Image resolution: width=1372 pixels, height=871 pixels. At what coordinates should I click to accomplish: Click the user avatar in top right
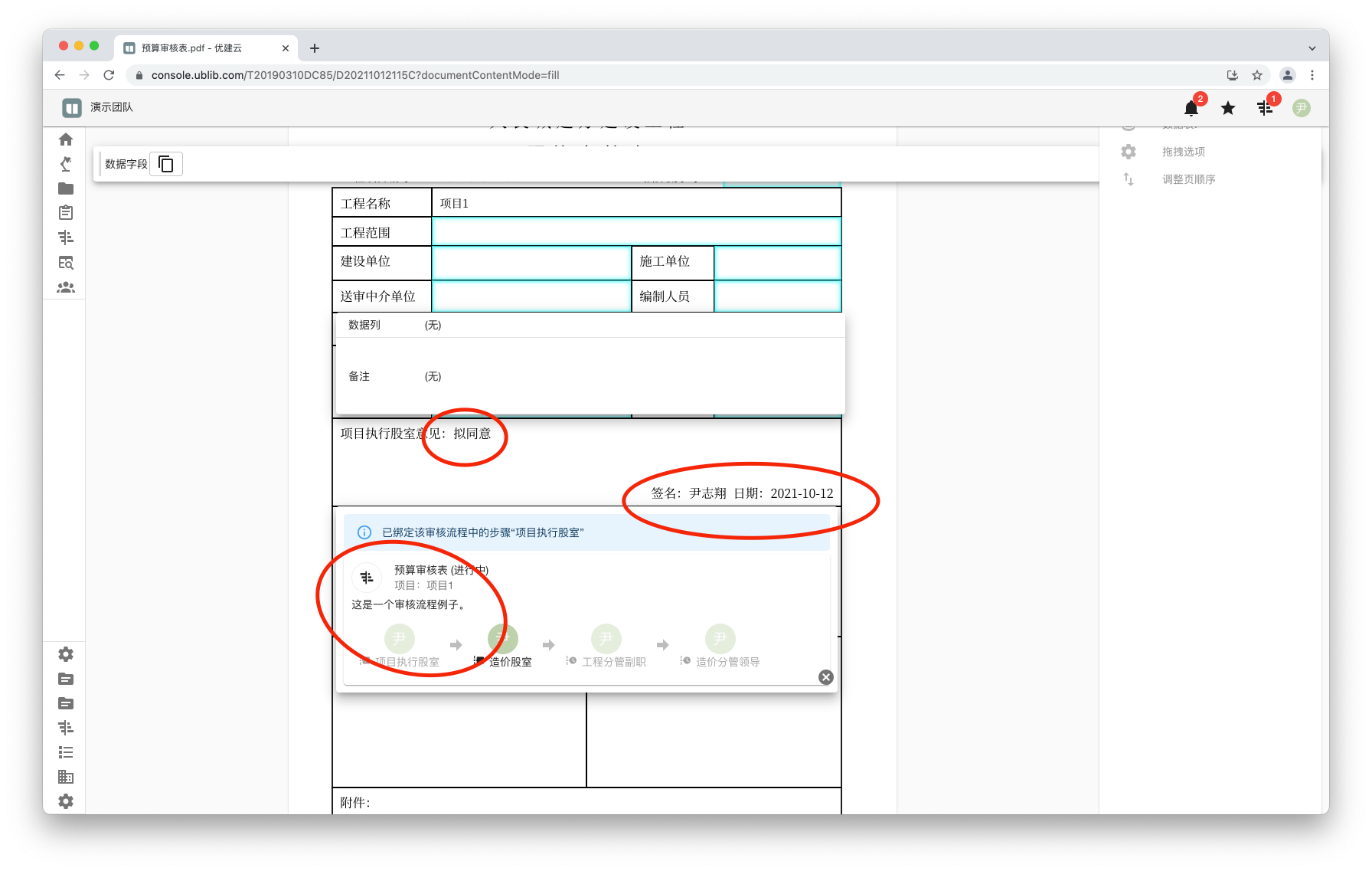[x=1302, y=108]
